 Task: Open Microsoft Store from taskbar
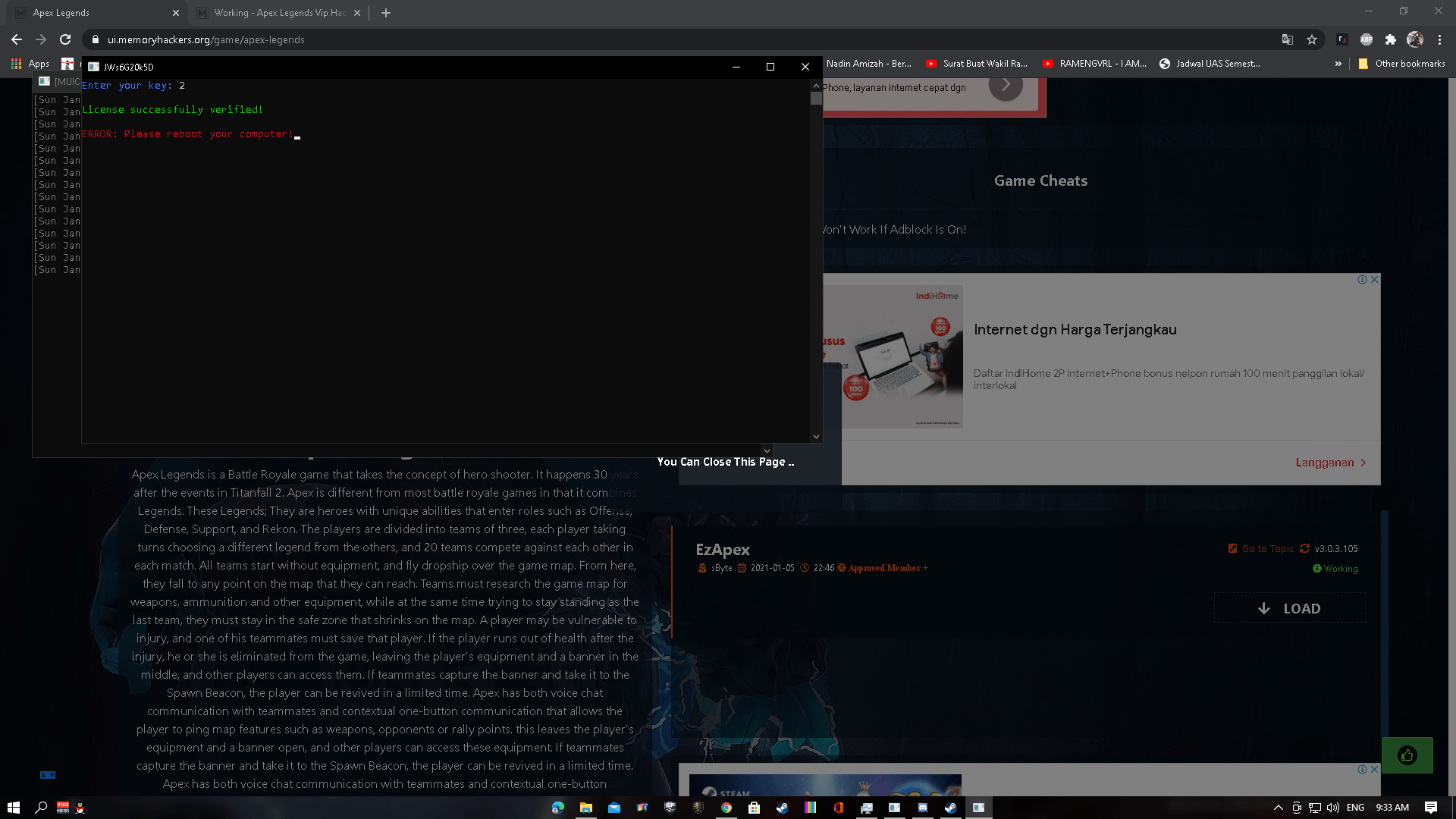click(754, 808)
